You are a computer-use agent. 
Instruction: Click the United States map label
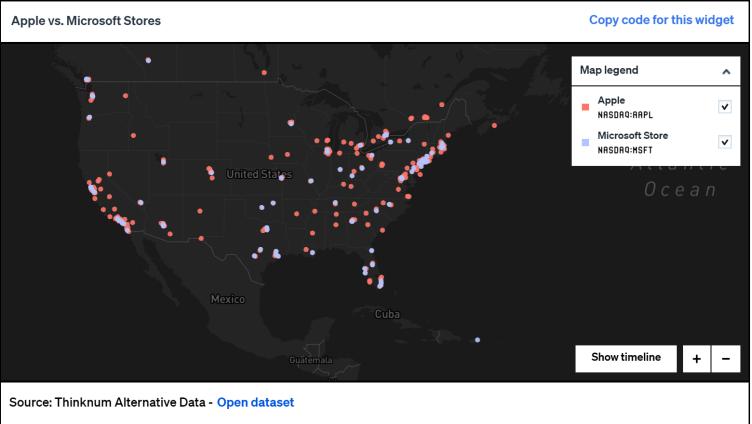[x=259, y=174]
